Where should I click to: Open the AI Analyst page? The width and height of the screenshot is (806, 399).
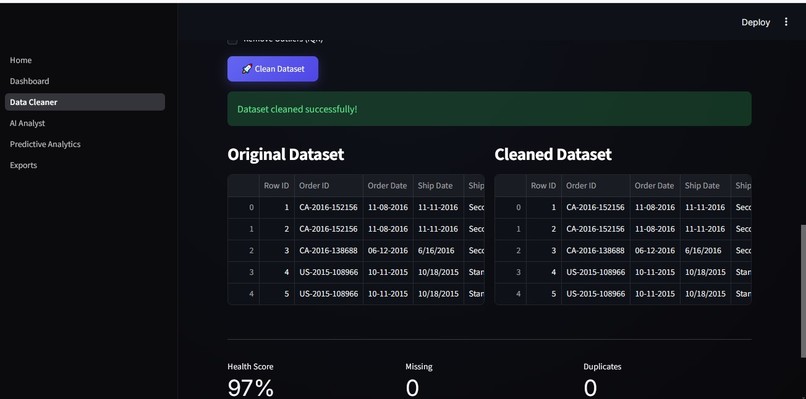click(27, 123)
